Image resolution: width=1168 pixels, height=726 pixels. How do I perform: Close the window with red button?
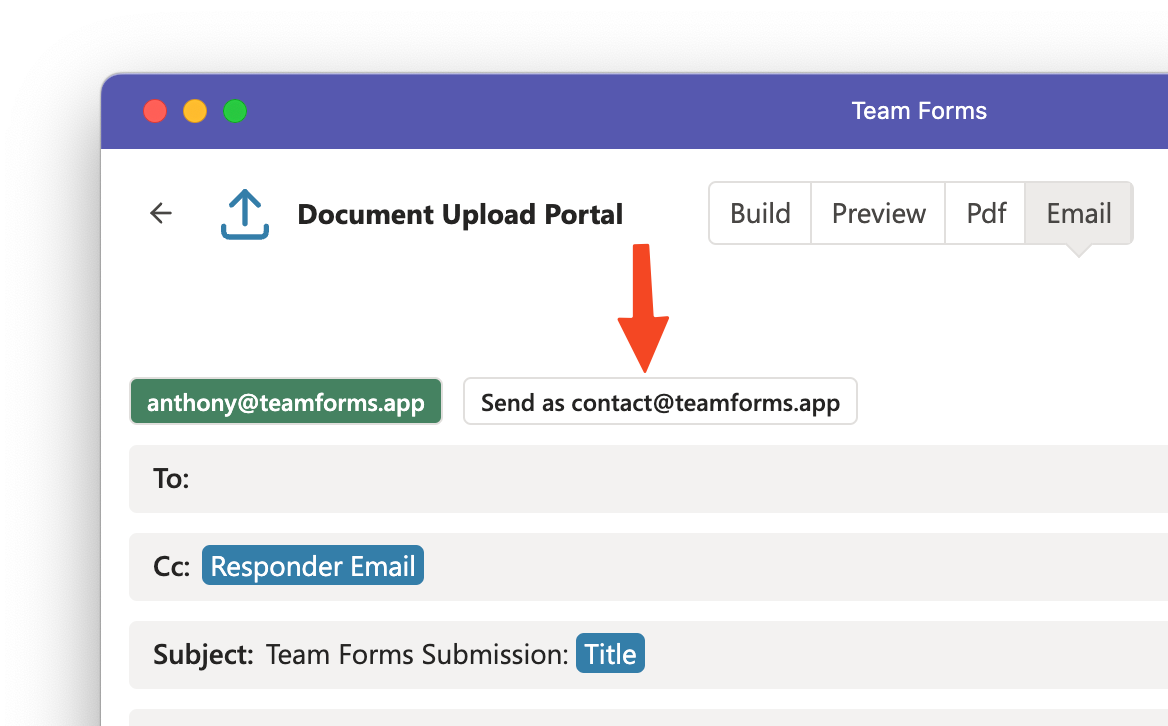coord(155,111)
